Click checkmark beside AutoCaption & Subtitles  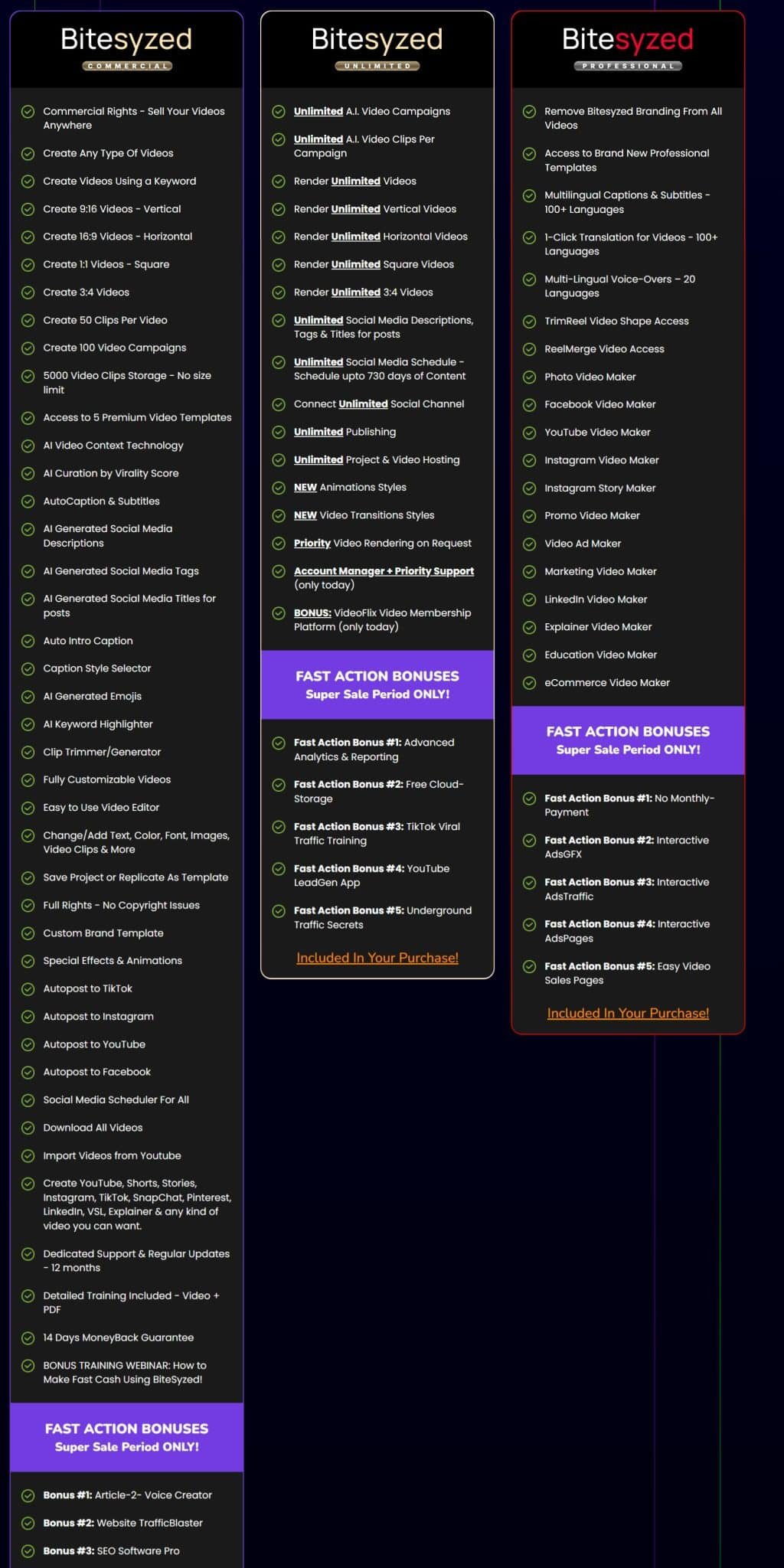pyautogui.click(x=28, y=501)
